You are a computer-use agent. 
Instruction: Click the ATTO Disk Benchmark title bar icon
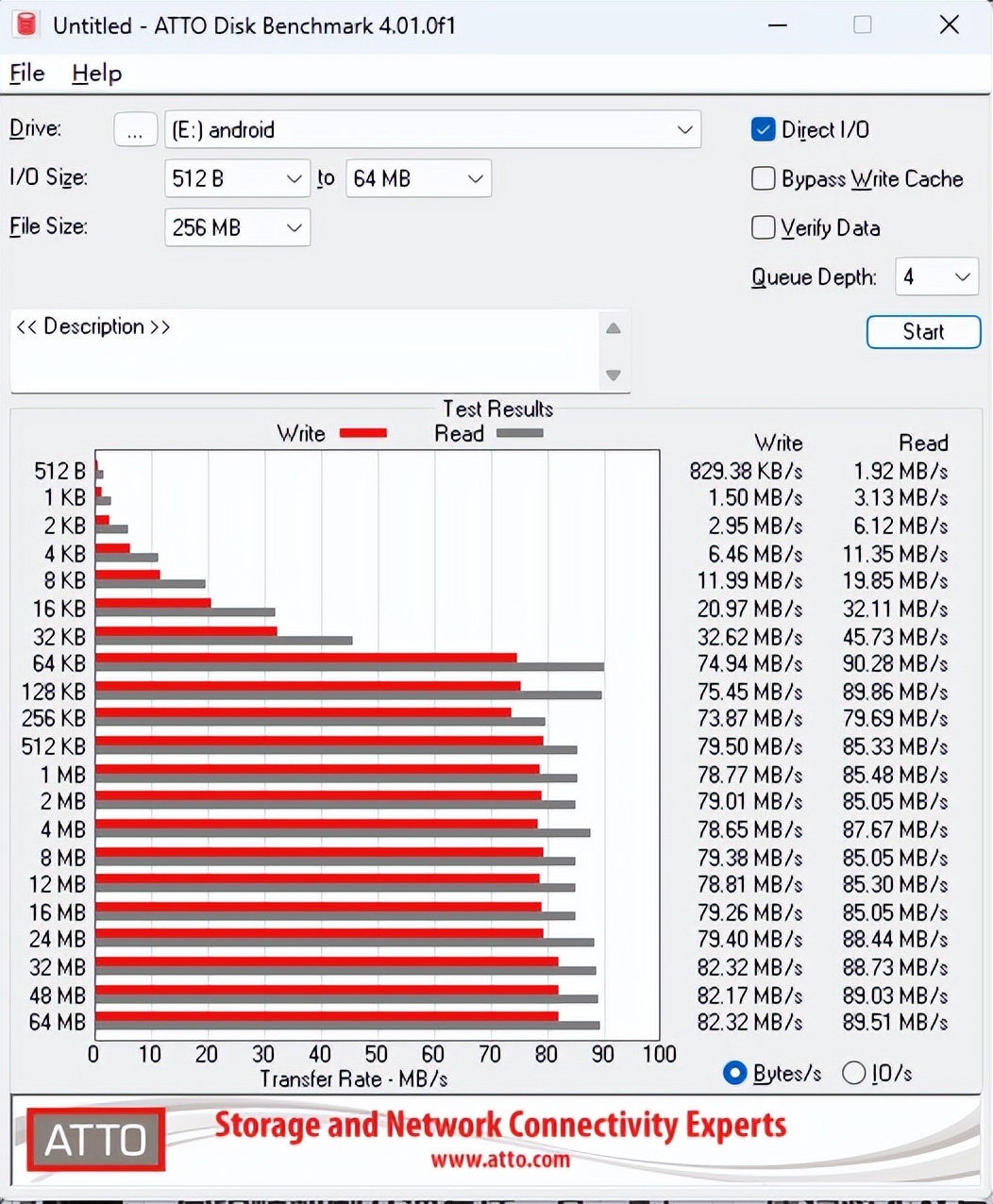click(25, 25)
